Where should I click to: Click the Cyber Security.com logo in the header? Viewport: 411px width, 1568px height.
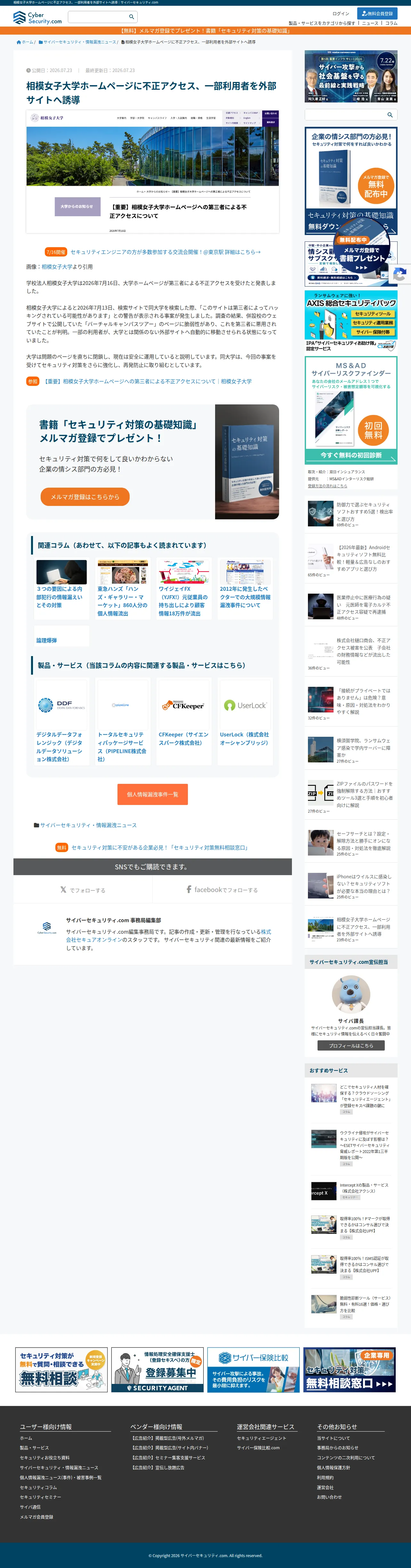pyautogui.click(x=37, y=18)
